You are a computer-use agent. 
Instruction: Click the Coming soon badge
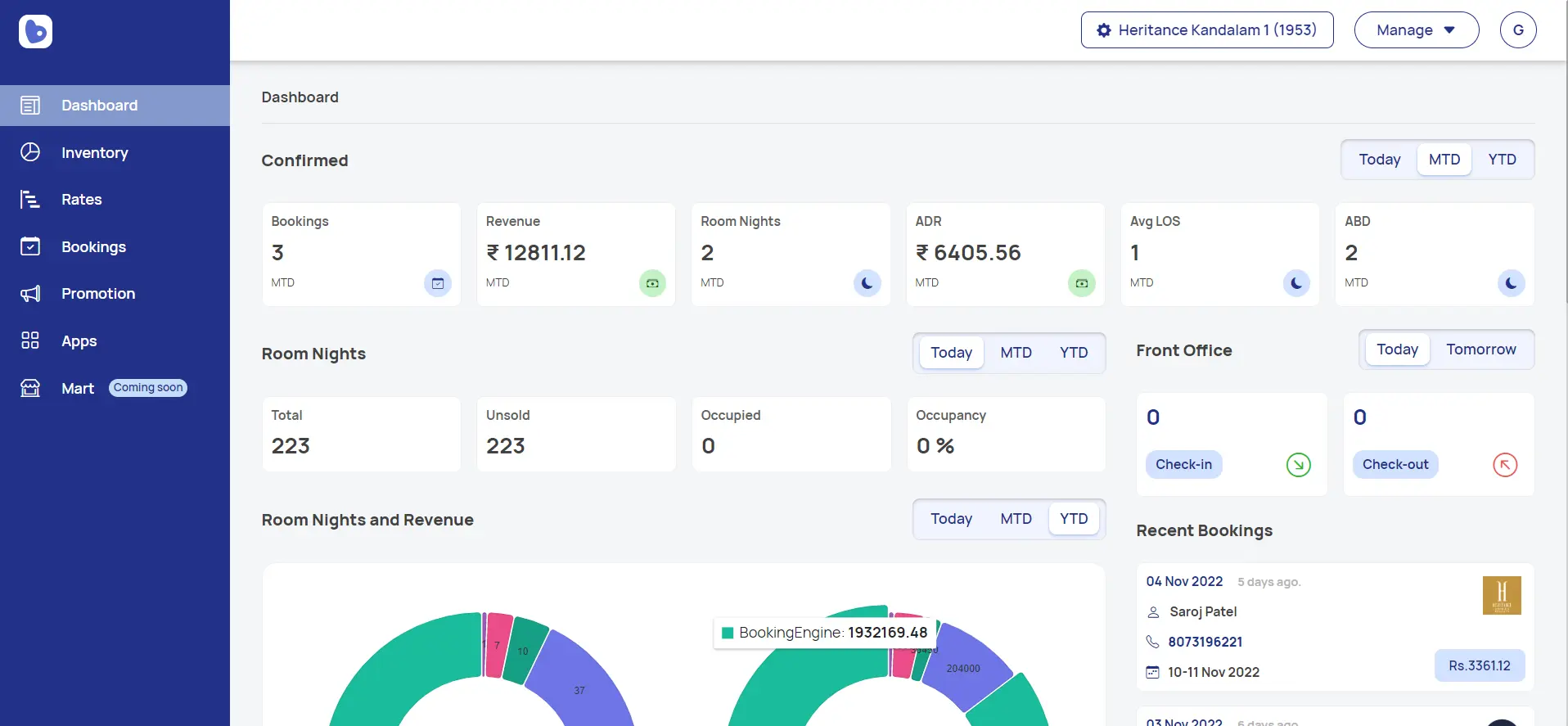tap(148, 388)
